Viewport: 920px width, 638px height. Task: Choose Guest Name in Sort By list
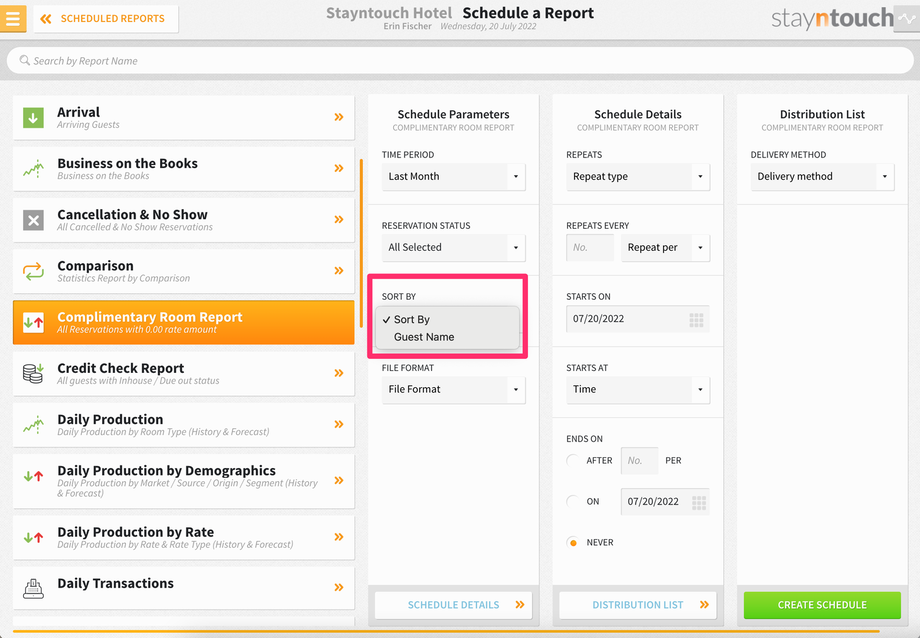(x=447, y=337)
